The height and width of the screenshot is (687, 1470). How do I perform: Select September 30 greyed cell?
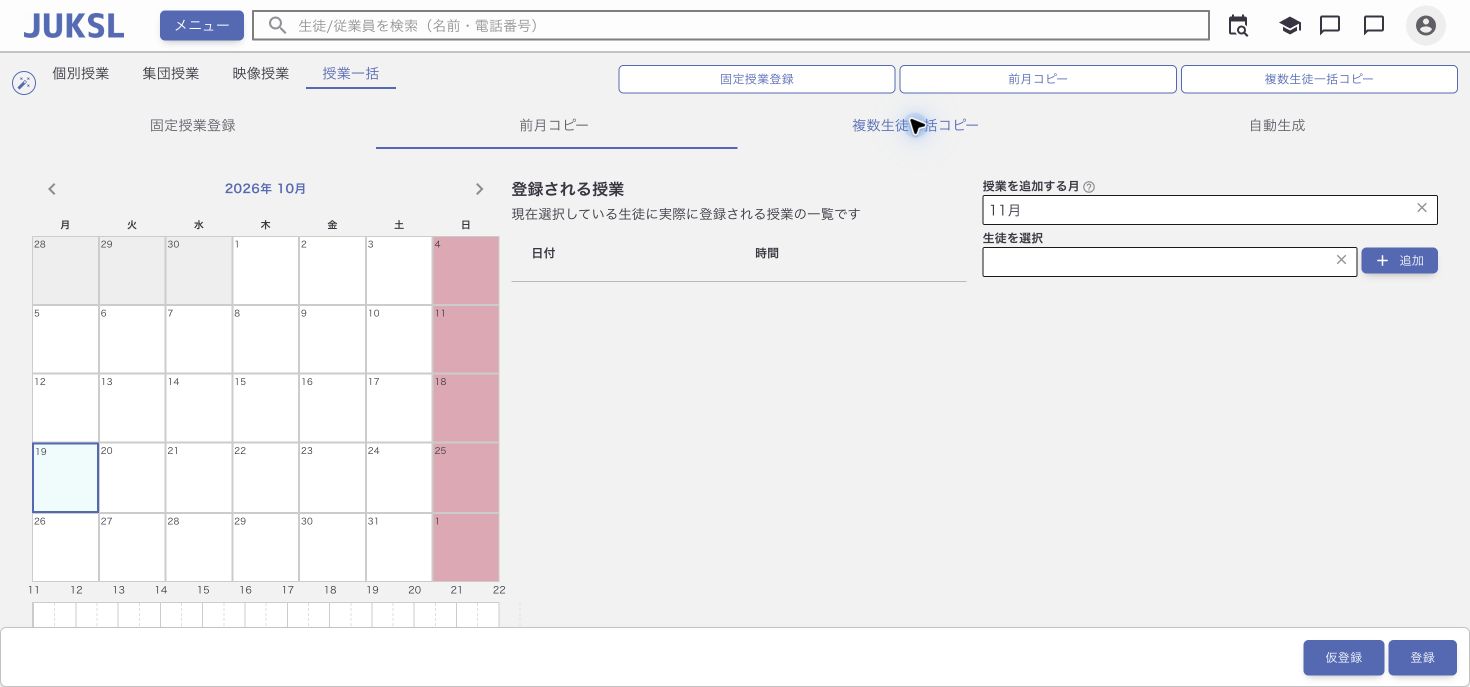pos(199,271)
